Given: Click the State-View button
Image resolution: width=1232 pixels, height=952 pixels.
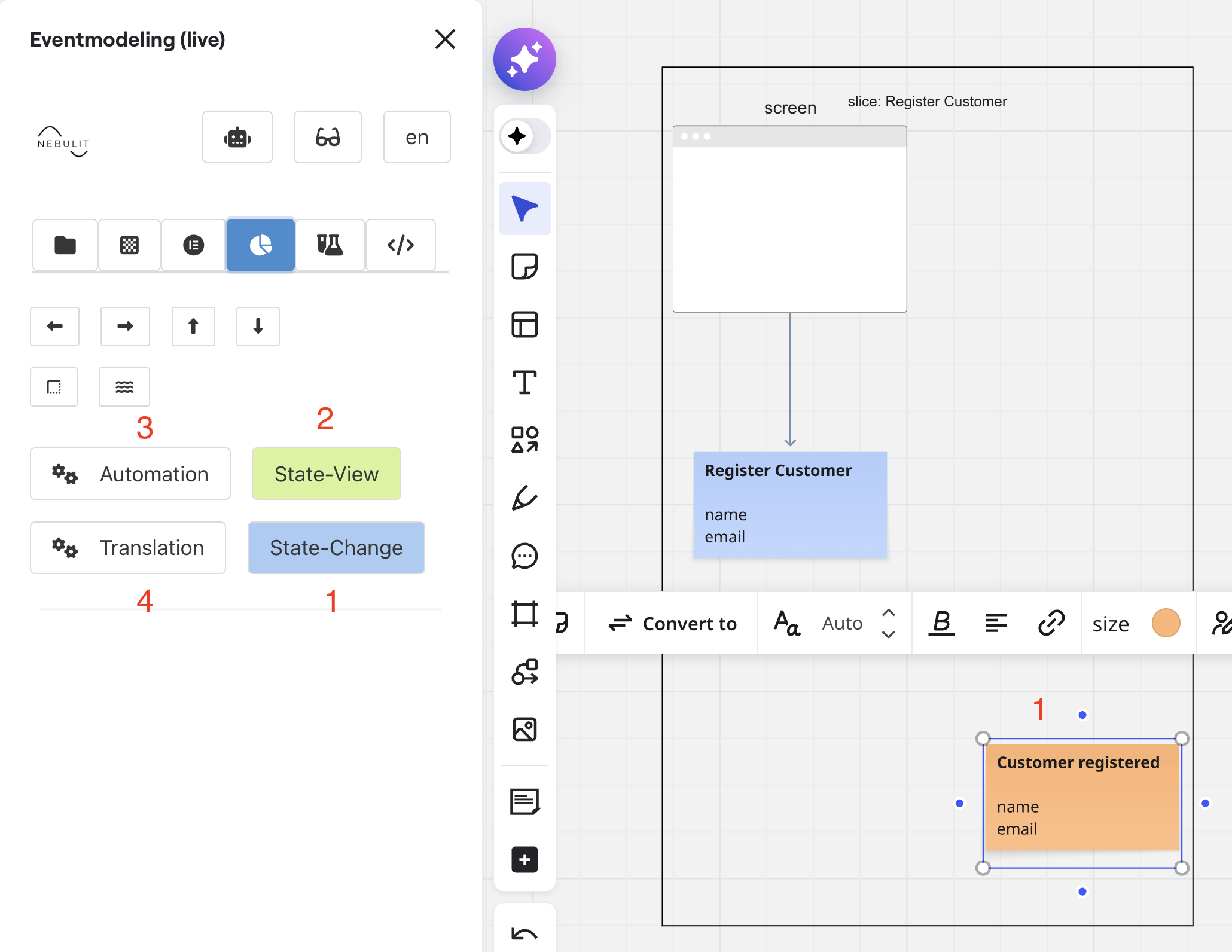Looking at the screenshot, I should 326,474.
